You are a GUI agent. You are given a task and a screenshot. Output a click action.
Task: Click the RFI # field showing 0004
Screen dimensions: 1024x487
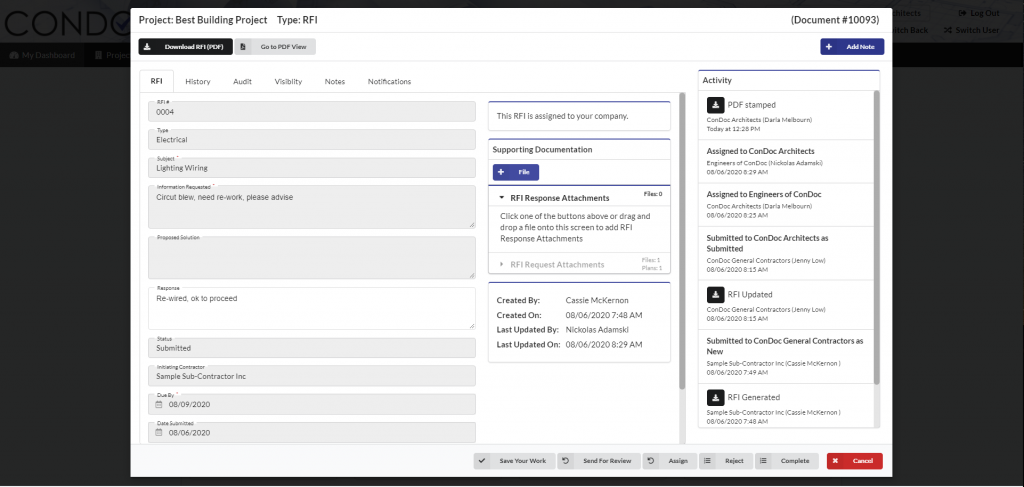(x=312, y=111)
